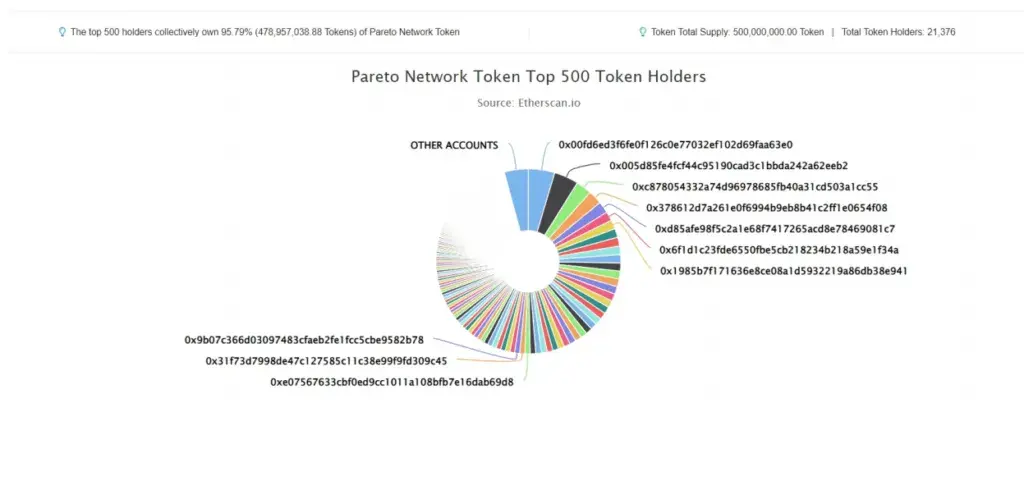Click address label 0x9b07c366d03097483cfaeb2fe1fcc5cbe9582b78

[304, 340]
